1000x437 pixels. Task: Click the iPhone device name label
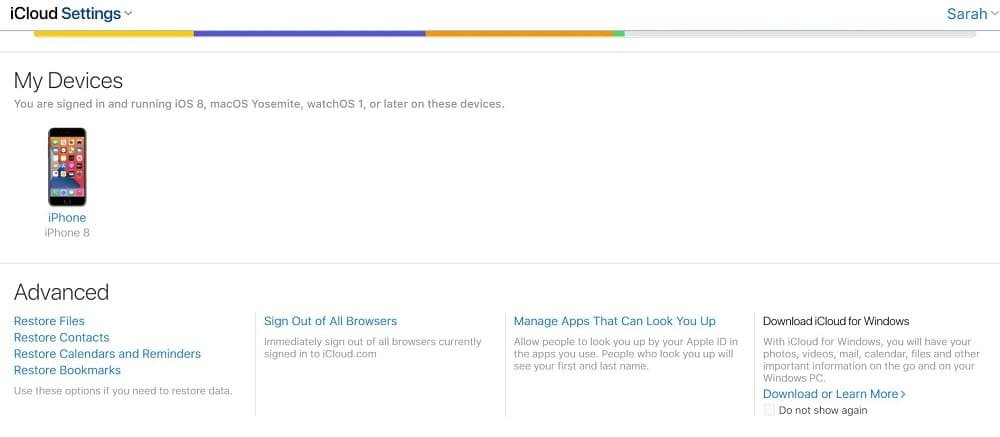point(67,218)
